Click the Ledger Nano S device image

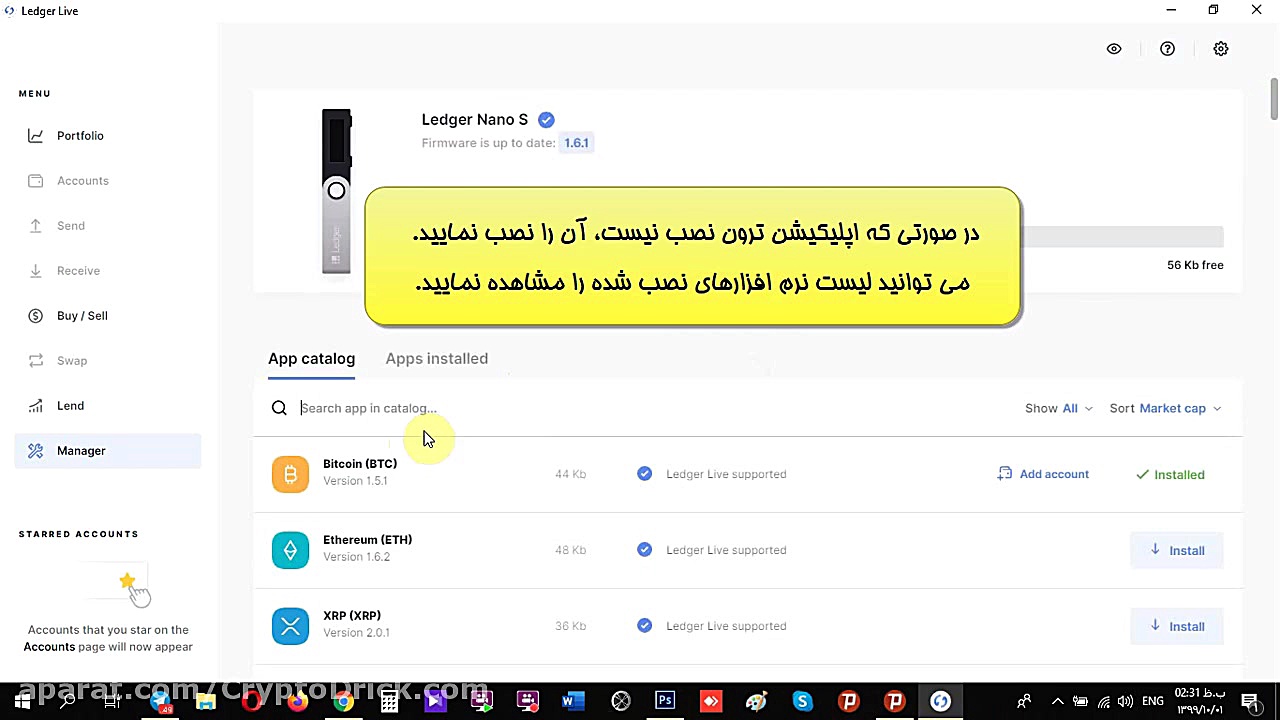point(336,192)
